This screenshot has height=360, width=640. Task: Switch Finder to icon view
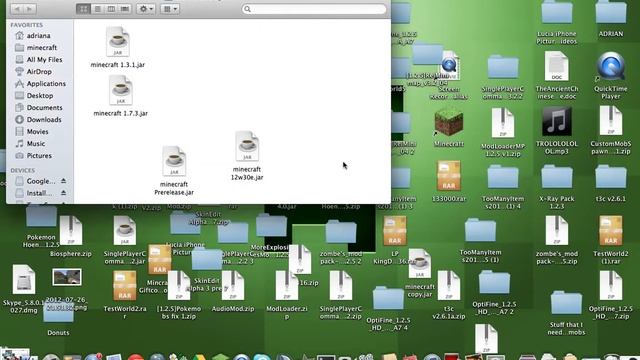[83, 9]
